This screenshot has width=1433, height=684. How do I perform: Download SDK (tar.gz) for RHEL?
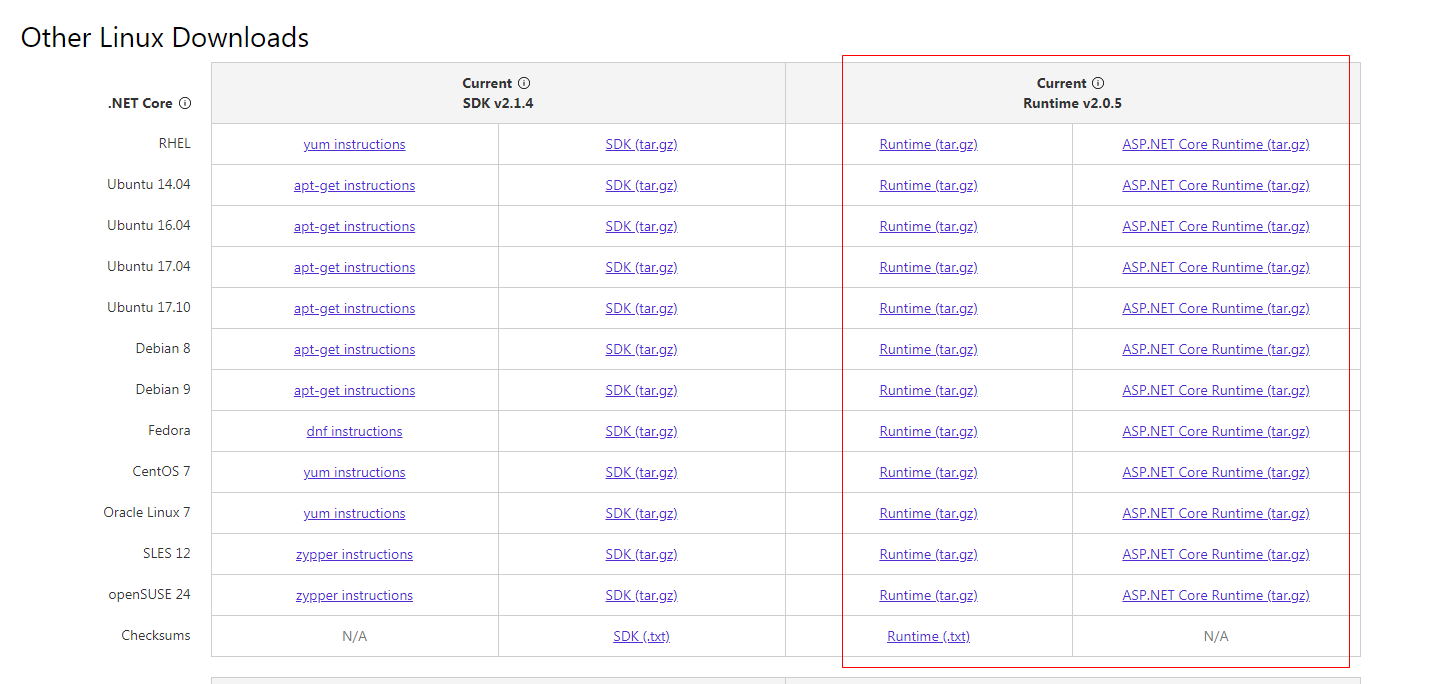(642, 144)
